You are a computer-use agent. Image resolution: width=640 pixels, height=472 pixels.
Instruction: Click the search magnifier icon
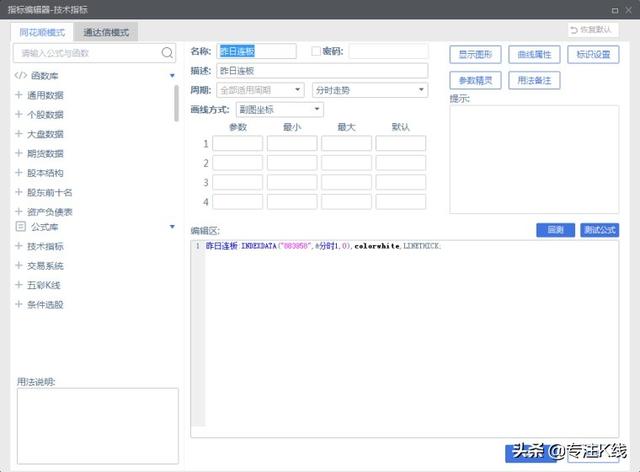pyautogui.click(x=167, y=53)
